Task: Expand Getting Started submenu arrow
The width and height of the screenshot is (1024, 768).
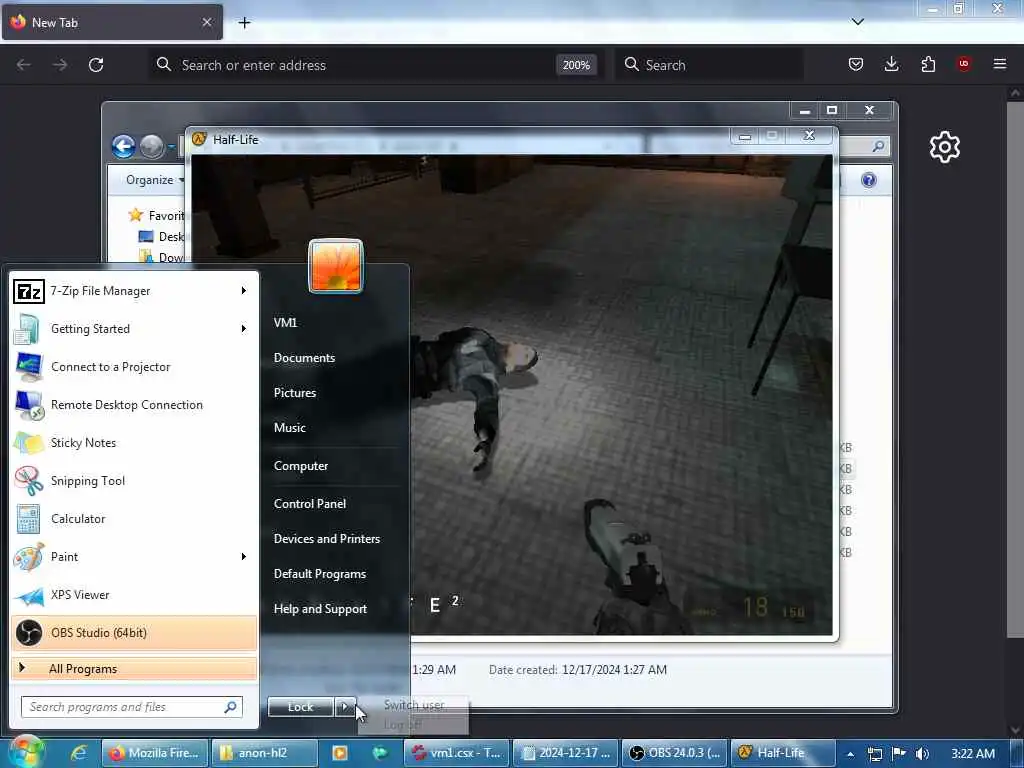Action: coord(244,328)
